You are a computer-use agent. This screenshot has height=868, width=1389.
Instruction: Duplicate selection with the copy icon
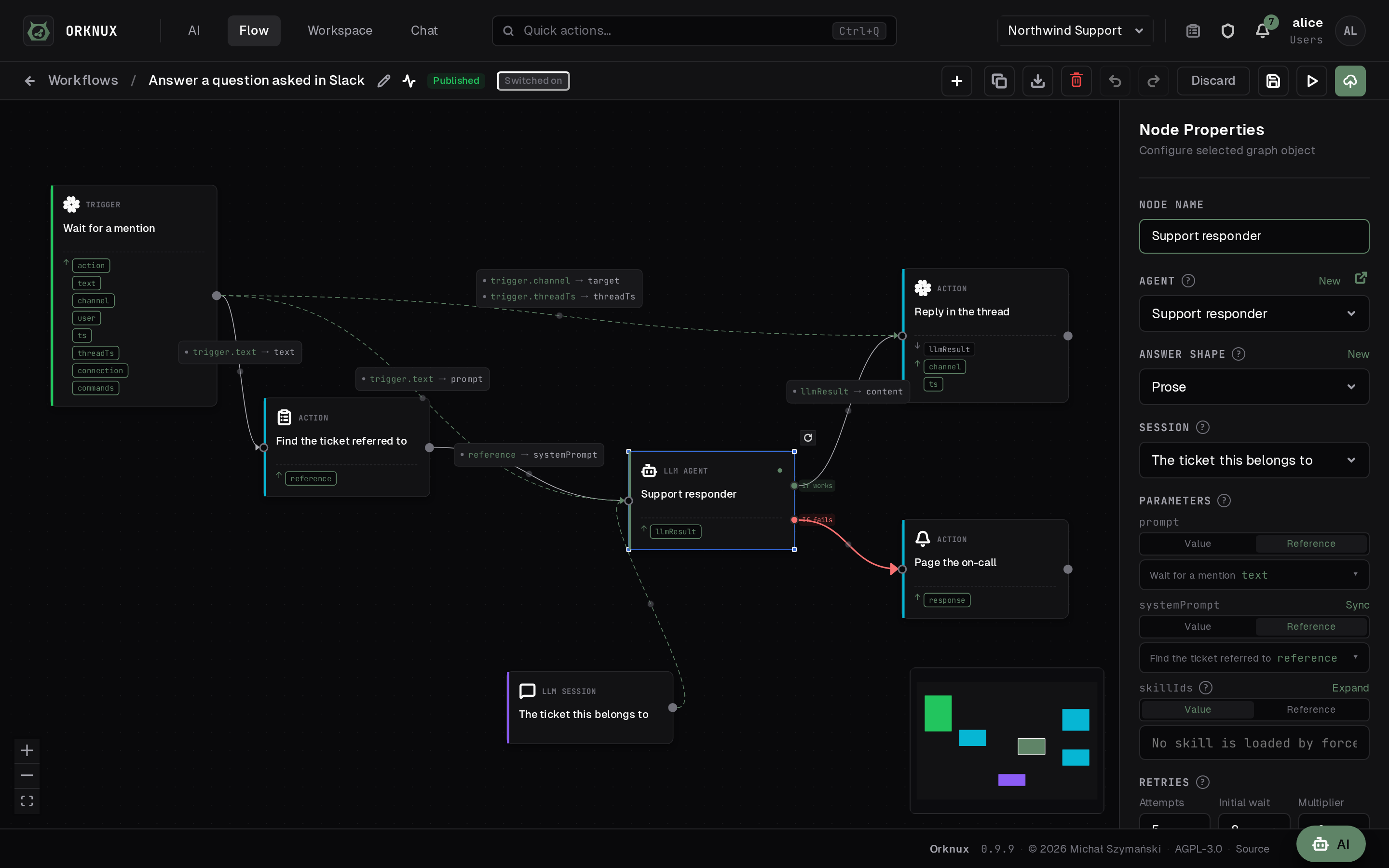[x=999, y=81]
